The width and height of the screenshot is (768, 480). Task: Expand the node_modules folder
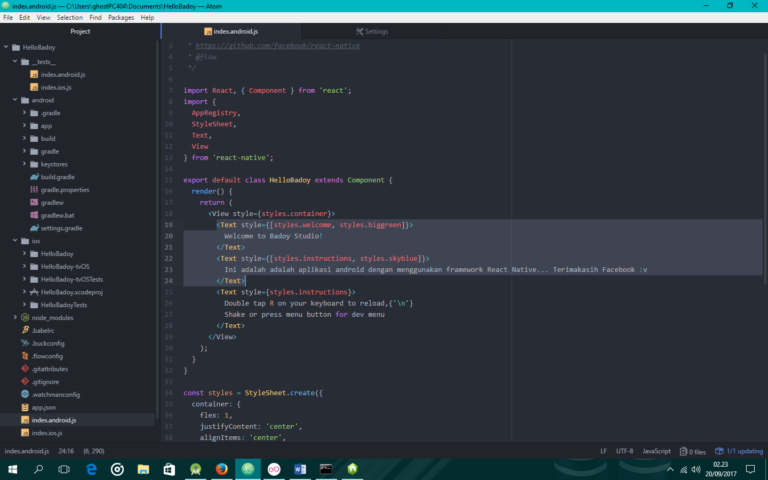pos(52,318)
